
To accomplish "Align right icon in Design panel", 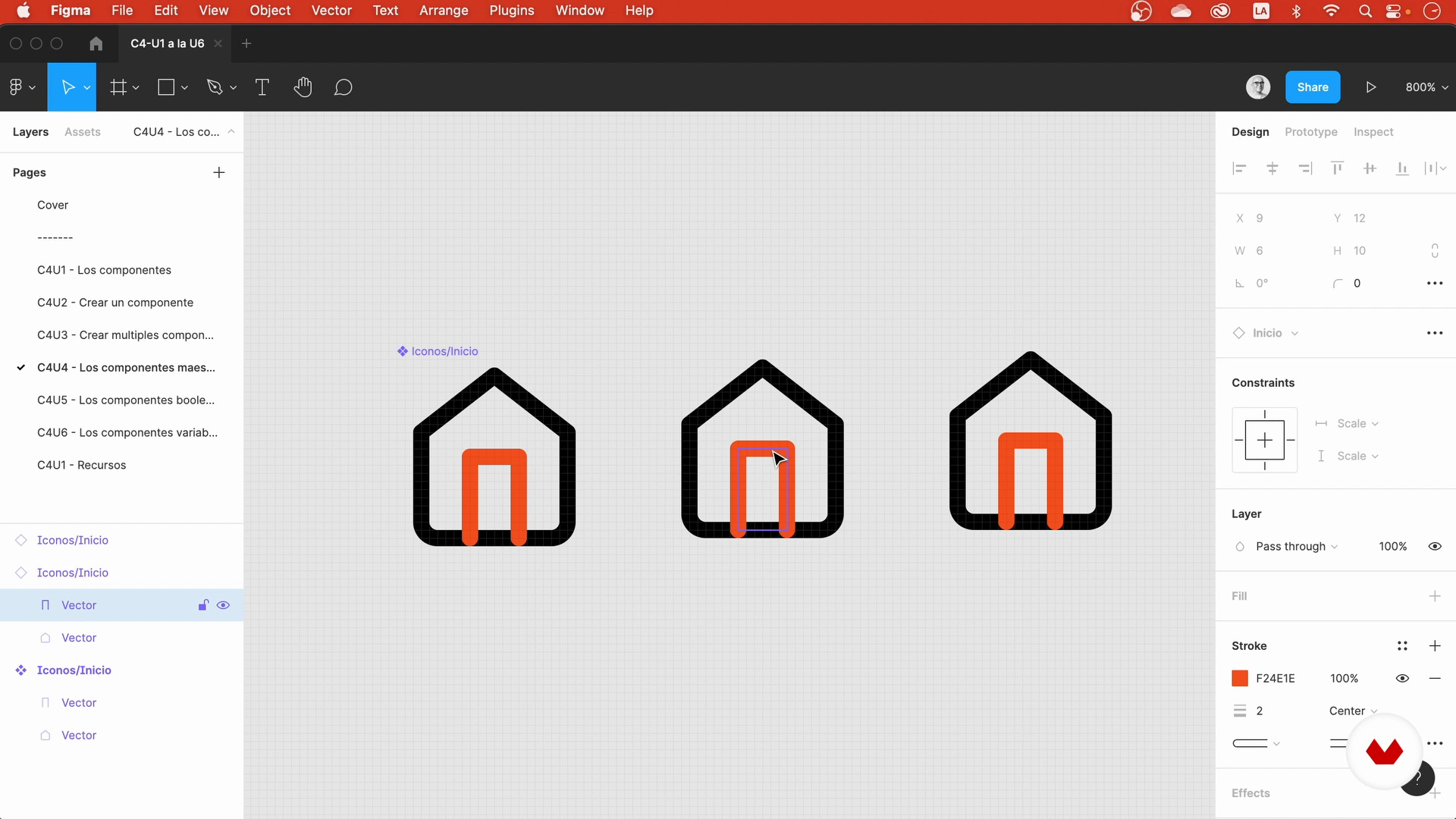I will point(1305,168).
